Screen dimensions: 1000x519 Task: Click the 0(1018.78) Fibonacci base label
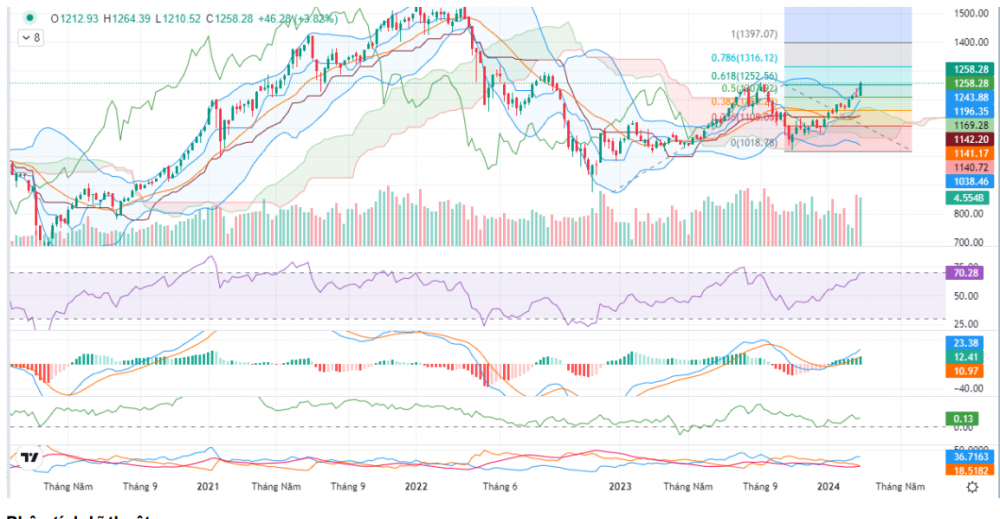point(756,143)
